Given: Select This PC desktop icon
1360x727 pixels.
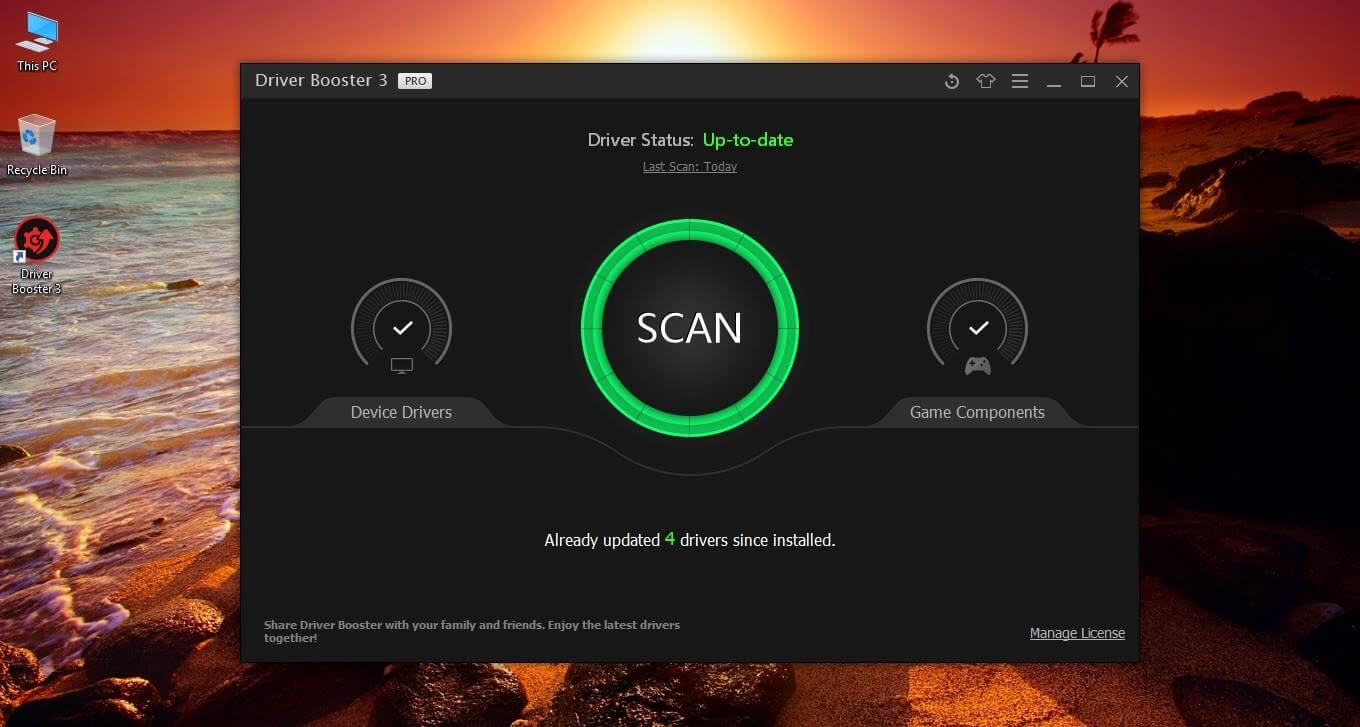Looking at the screenshot, I should [37, 42].
